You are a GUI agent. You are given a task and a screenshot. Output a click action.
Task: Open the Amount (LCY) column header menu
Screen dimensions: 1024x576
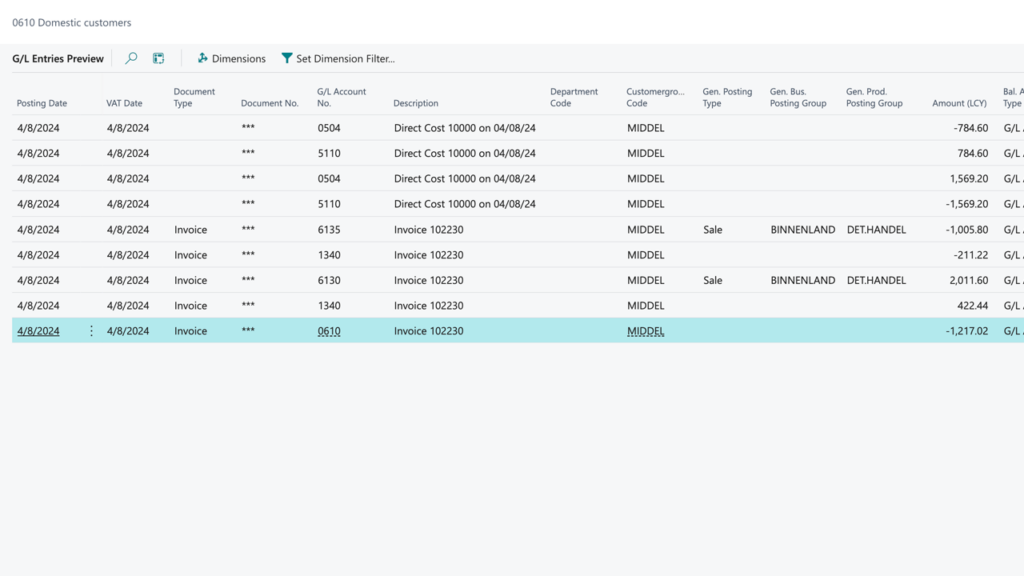pyautogui.click(x=960, y=103)
